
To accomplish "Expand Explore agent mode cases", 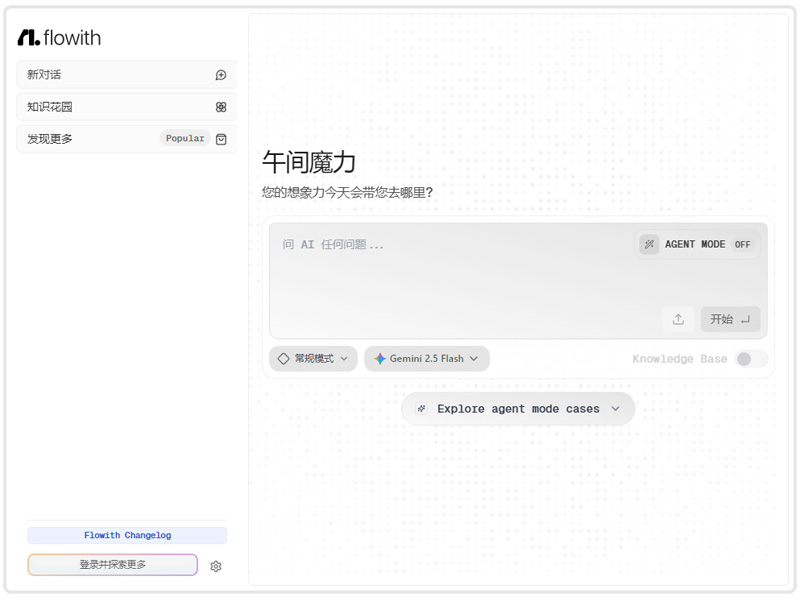I will 518,409.
